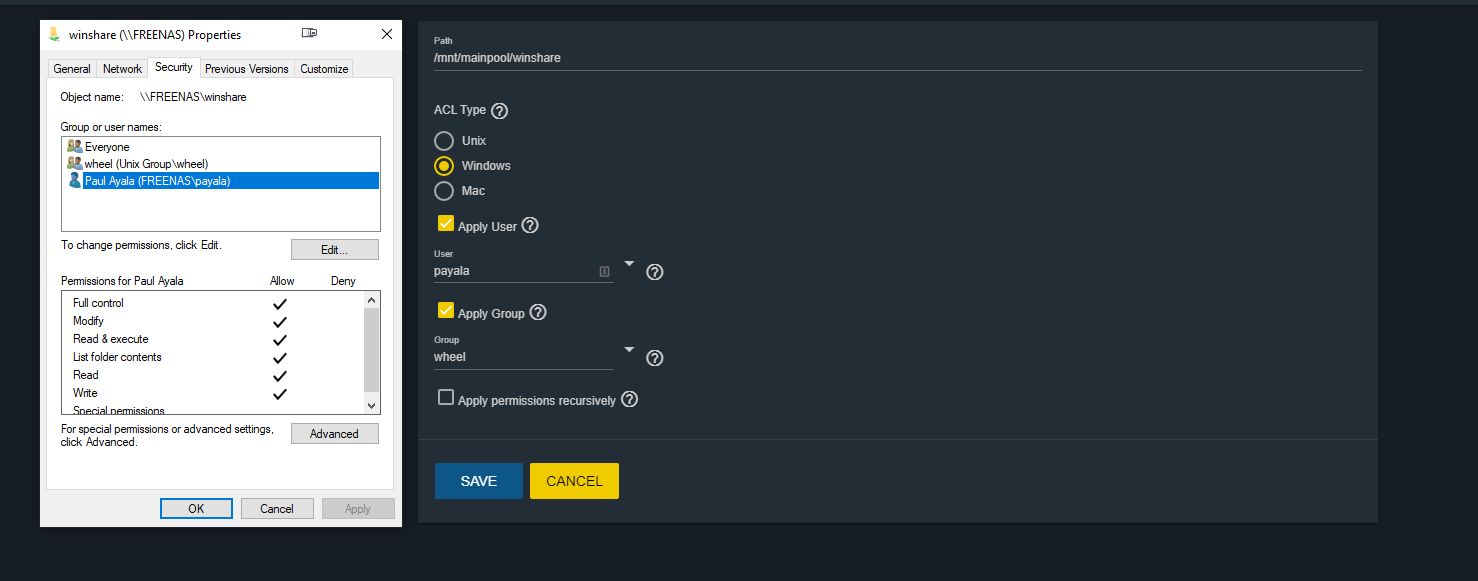The image size is (1478, 581).
Task: Switch to the General tab
Action: tap(72, 69)
